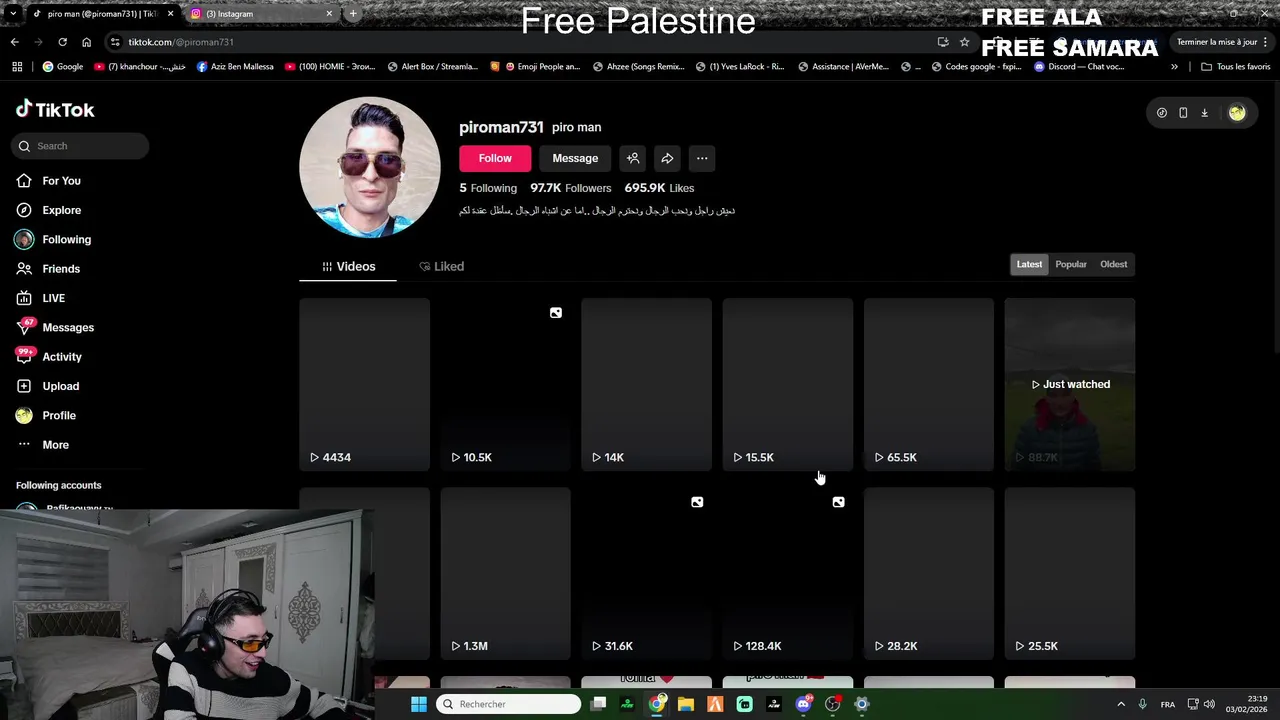The height and width of the screenshot is (720, 1280).
Task: Open the photo post with 31.6K views
Action: [x=646, y=573]
